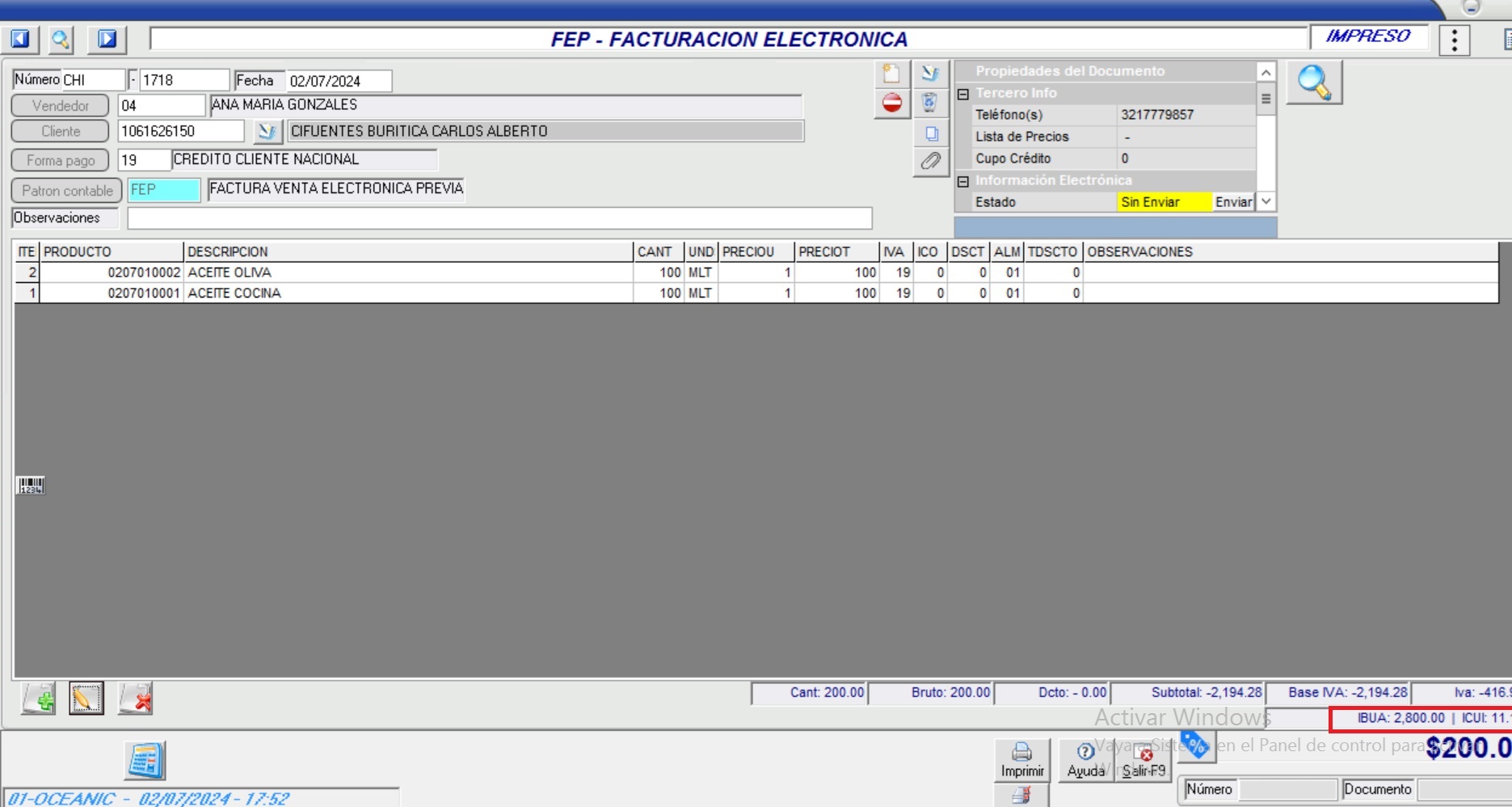Click the Vendedor button
This screenshot has width=1512, height=807.
(61, 106)
